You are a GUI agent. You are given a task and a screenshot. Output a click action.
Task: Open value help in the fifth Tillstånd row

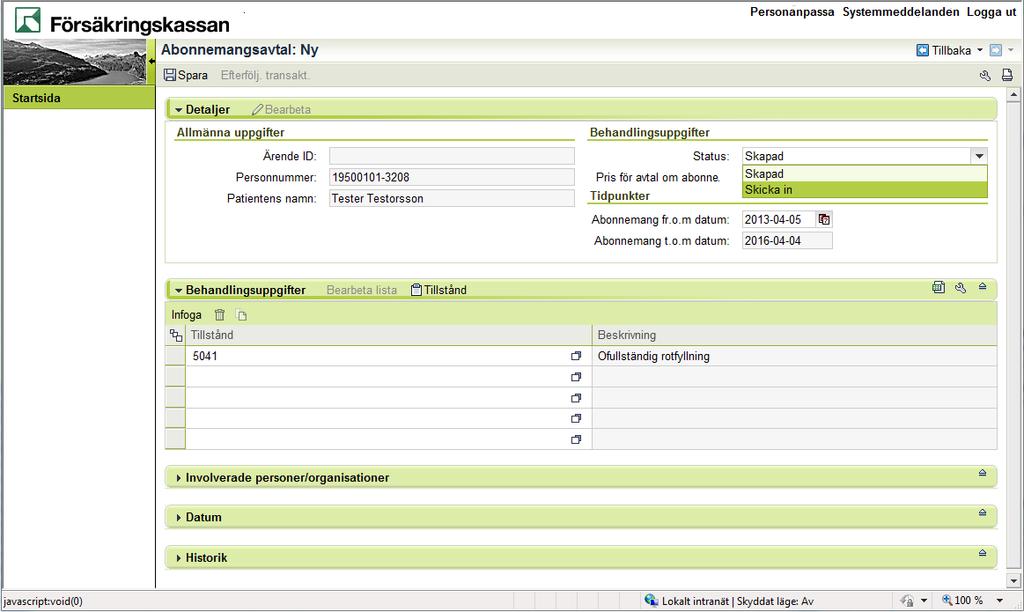[x=576, y=439]
